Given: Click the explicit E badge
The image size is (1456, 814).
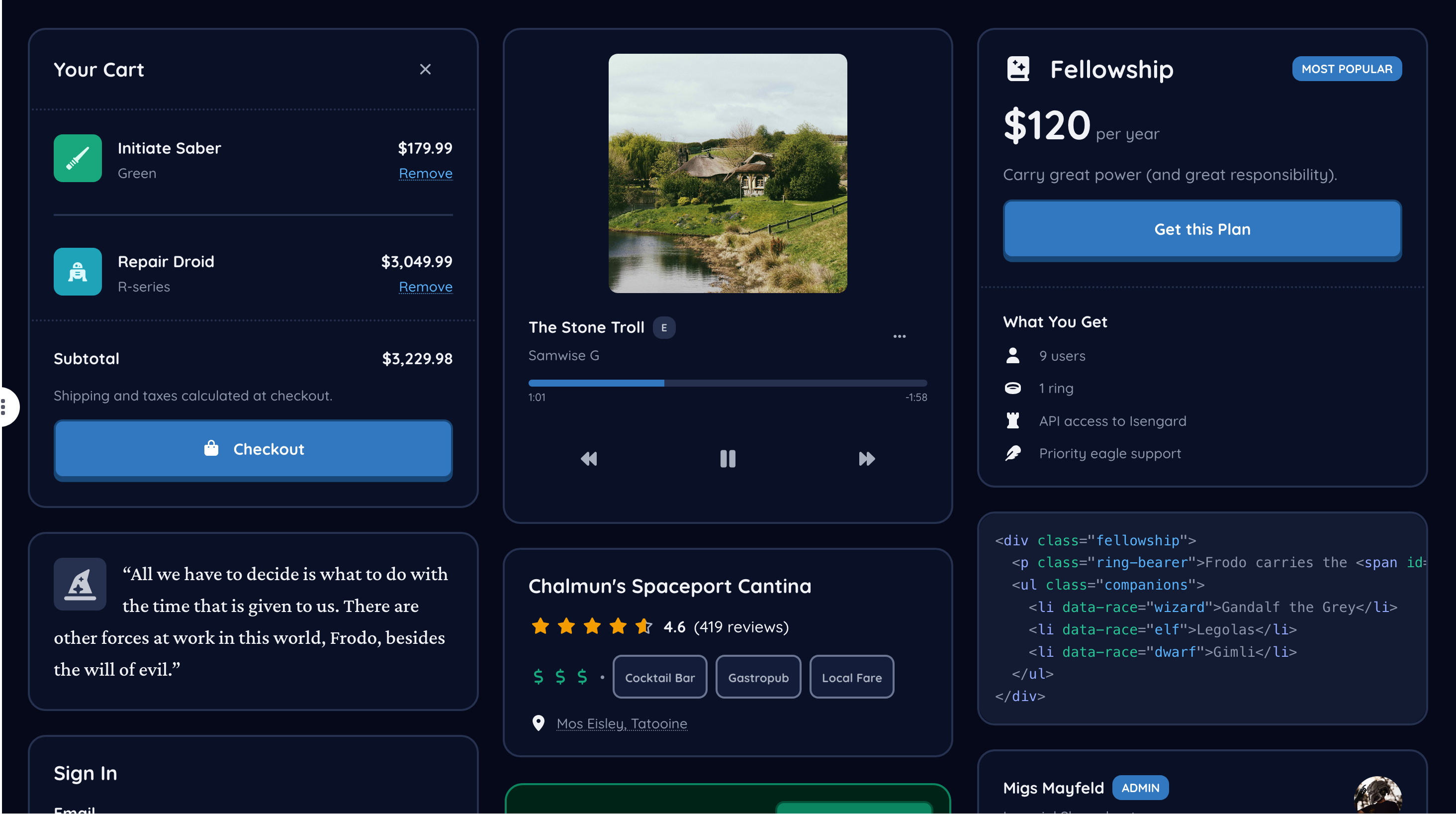Looking at the screenshot, I should pyautogui.click(x=664, y=327).
